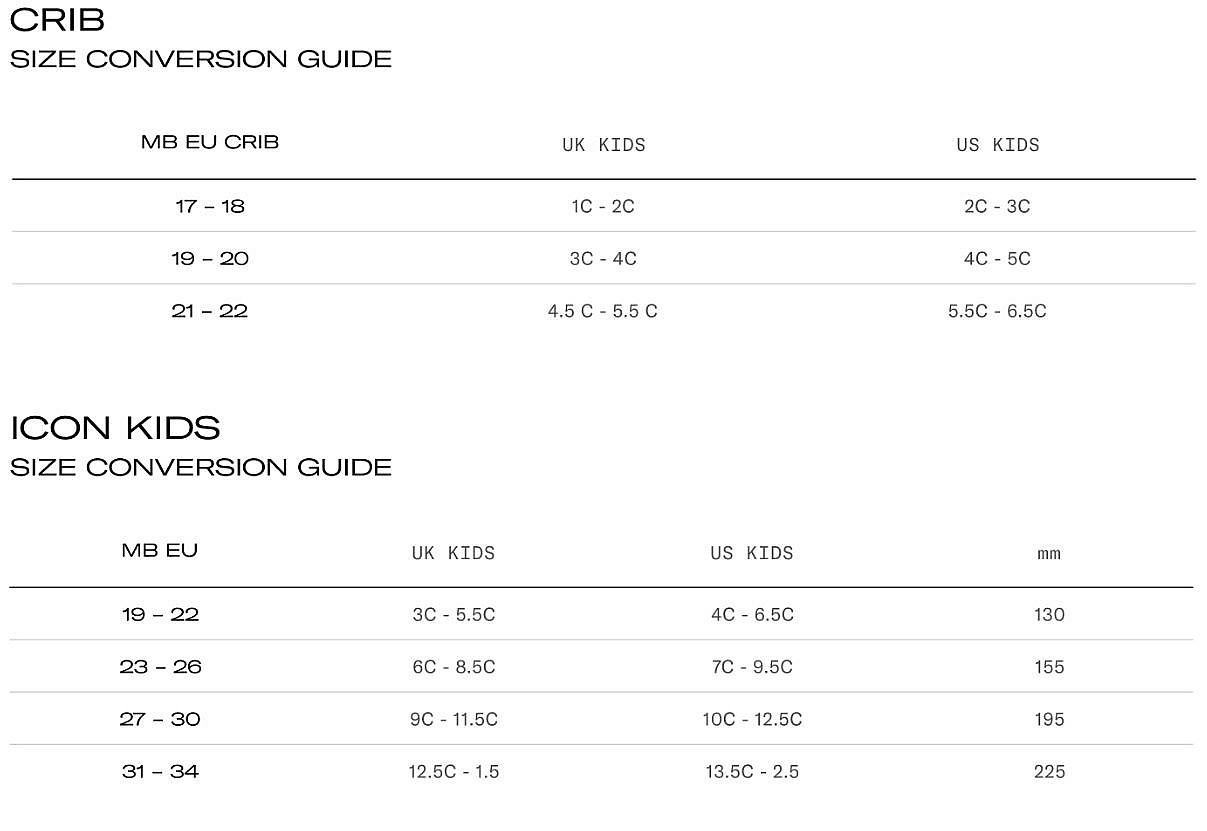Select the 130 mm value
Screen dimensions: 1207x831
[1050, 614]
